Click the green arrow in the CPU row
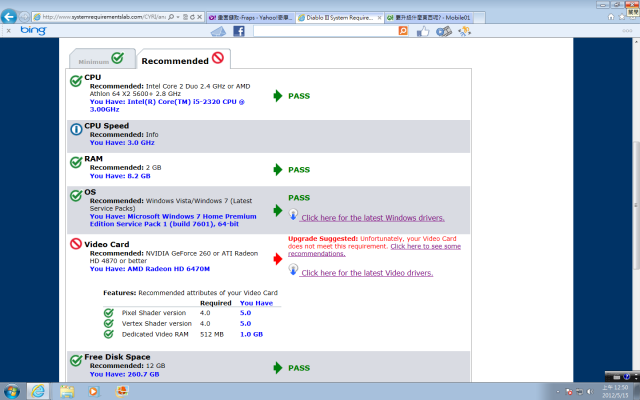This screenshot has width=640, height=400. tap(278, 96)
